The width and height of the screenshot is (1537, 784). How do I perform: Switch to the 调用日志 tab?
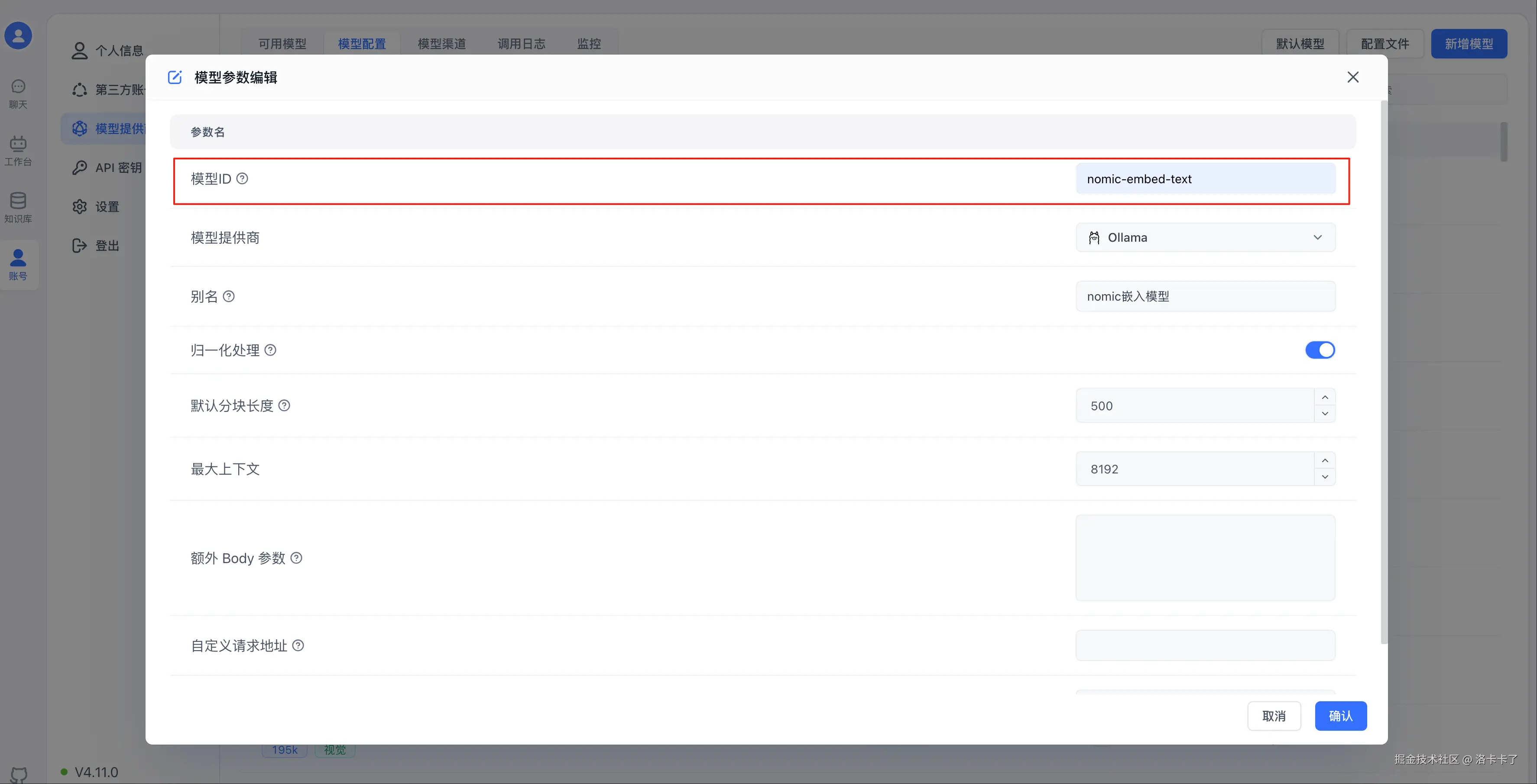pyautogui.click(x=521, y=44)
